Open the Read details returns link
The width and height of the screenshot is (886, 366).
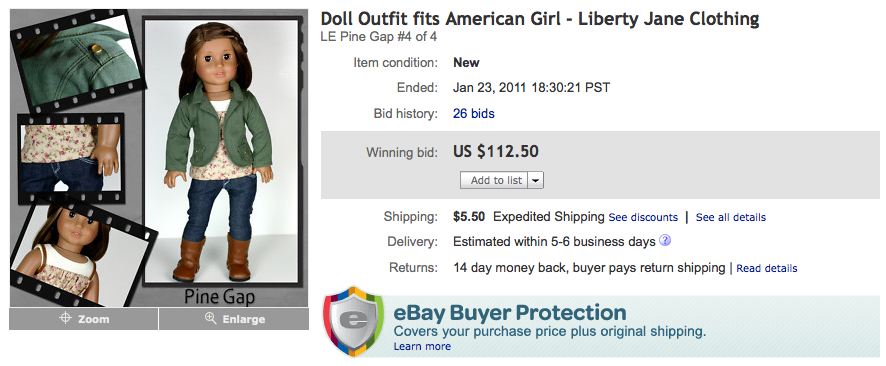pos(767,268)
